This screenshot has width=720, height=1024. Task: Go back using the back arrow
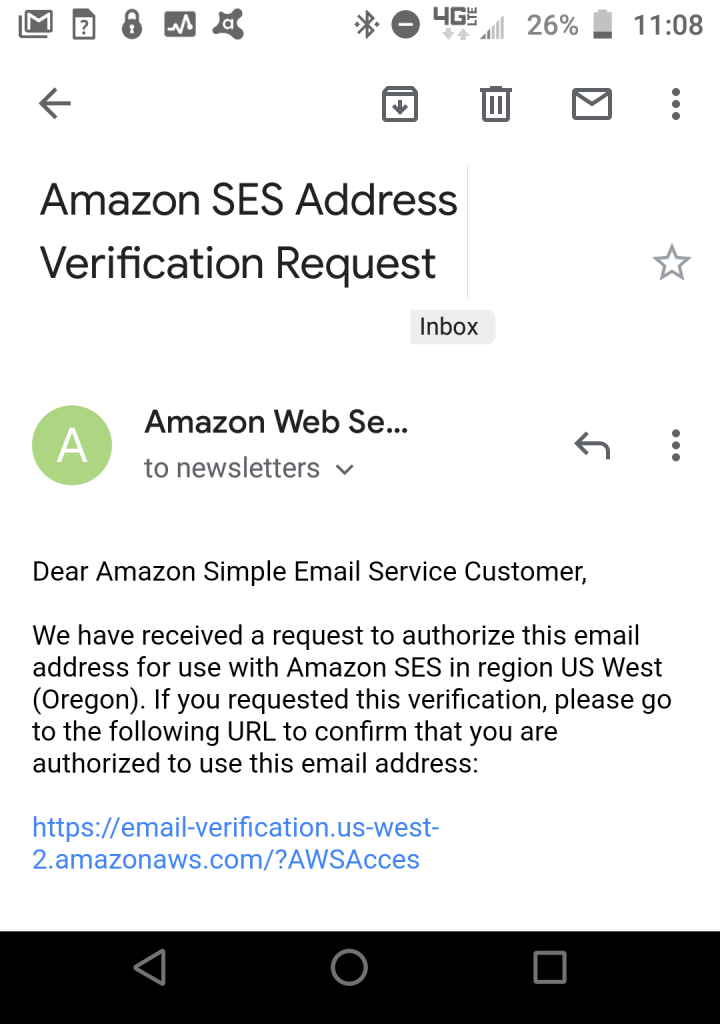point(55,103)
